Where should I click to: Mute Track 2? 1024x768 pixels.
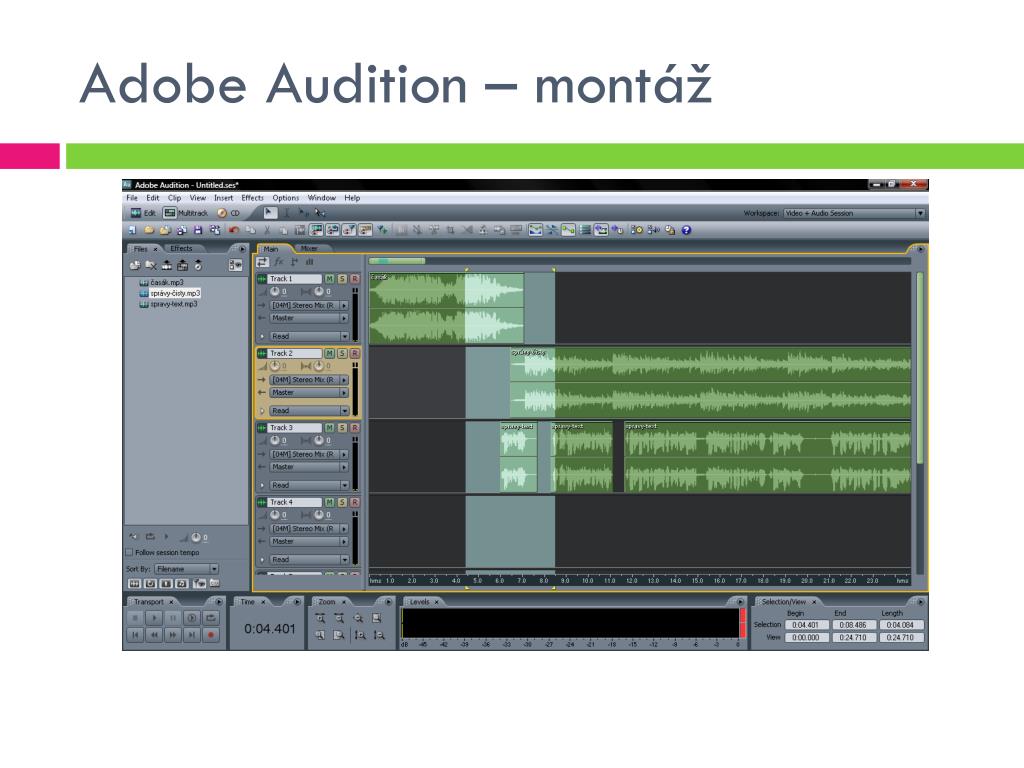[330, 353]
